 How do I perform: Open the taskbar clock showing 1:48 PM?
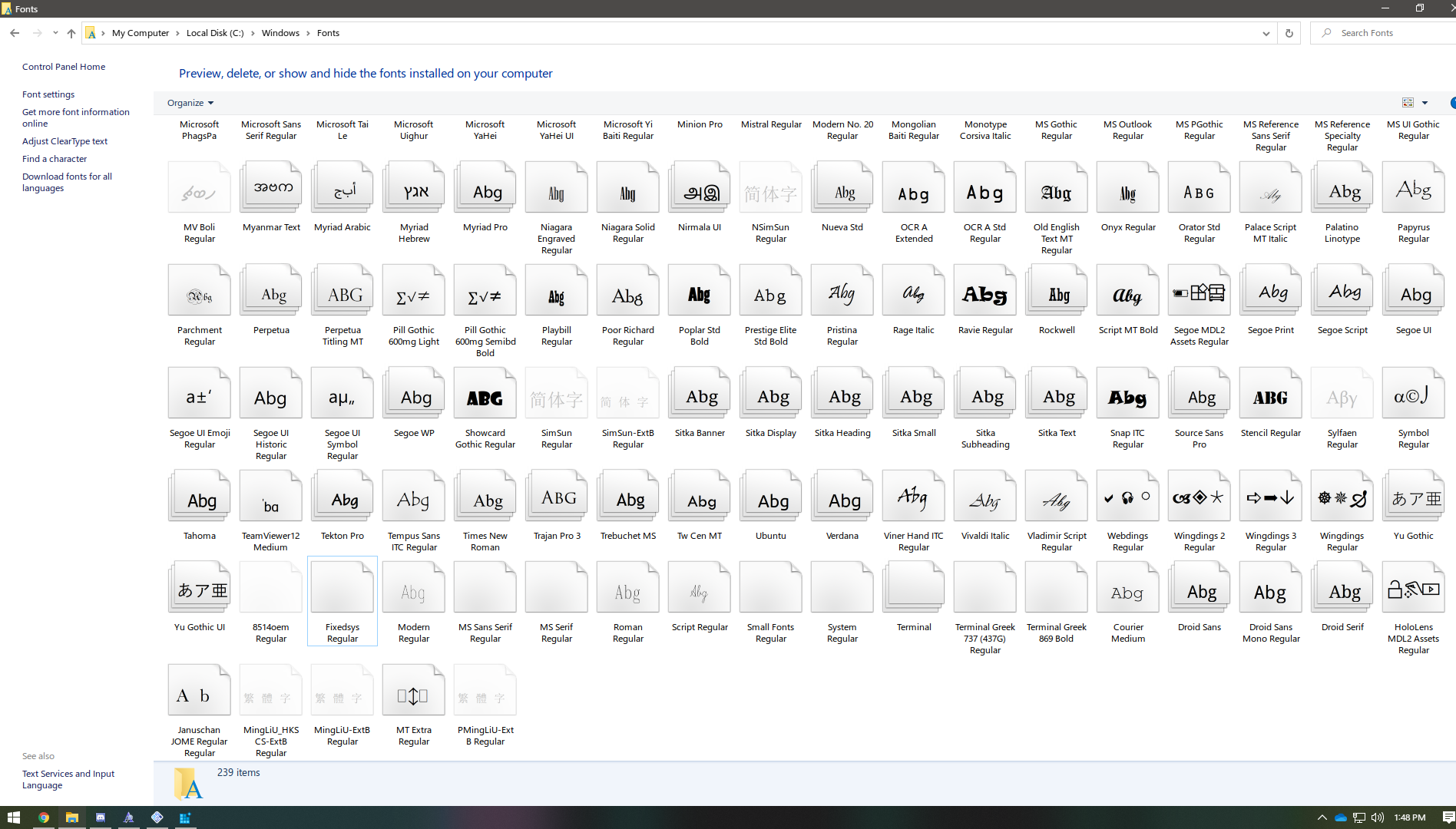click(1410, 817)
